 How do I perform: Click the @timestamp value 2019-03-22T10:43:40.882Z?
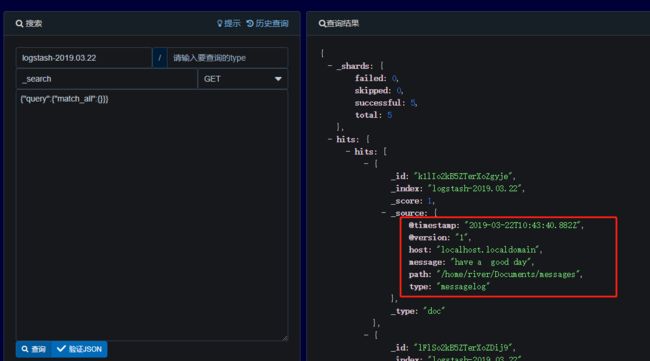click(x=523, y=225)
